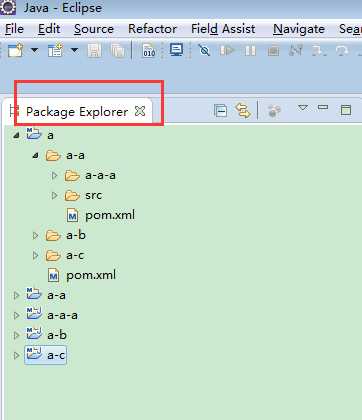Expand the selected a-c project
Image resolution: width=362 pixels, height=420 pixels.
pyautogui.click(x=16, y=355)
